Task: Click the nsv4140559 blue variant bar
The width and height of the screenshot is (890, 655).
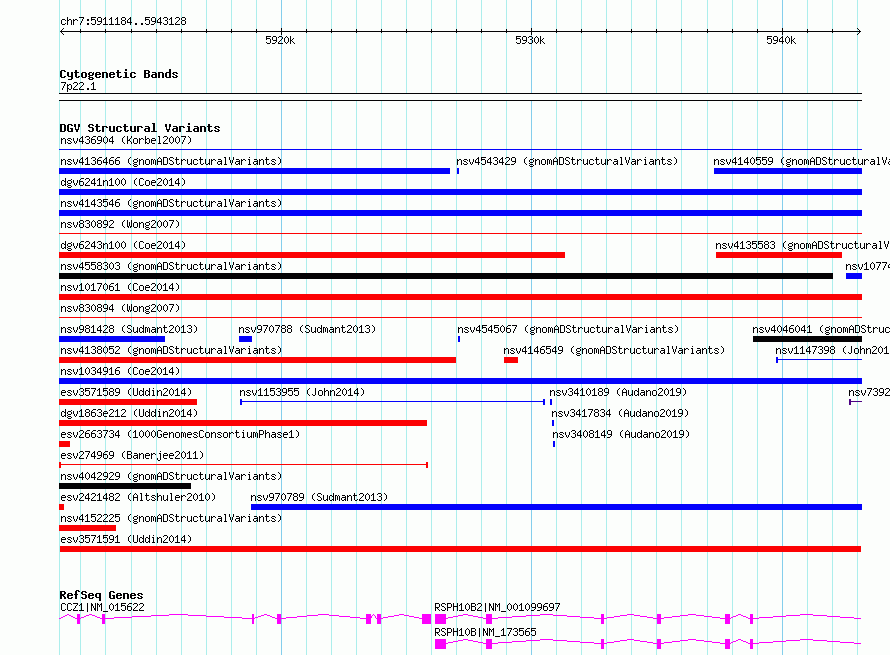Action: [x=788, y=171]
